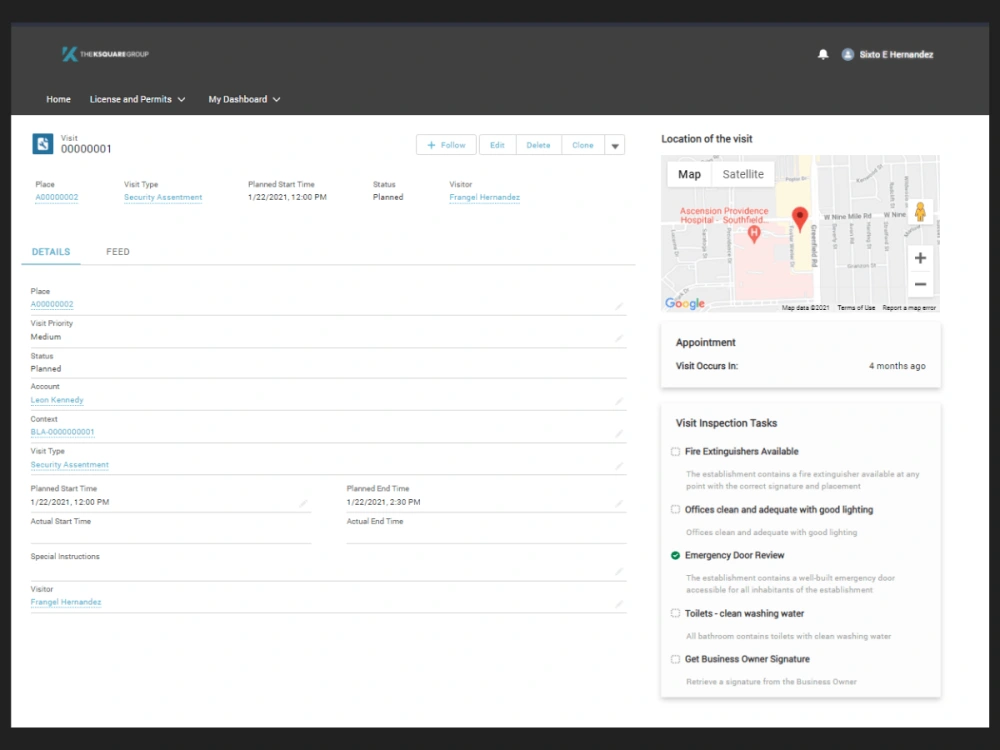1000x750 pixels.
Task: Expand License and Permits menu
Action: (138, 99)
